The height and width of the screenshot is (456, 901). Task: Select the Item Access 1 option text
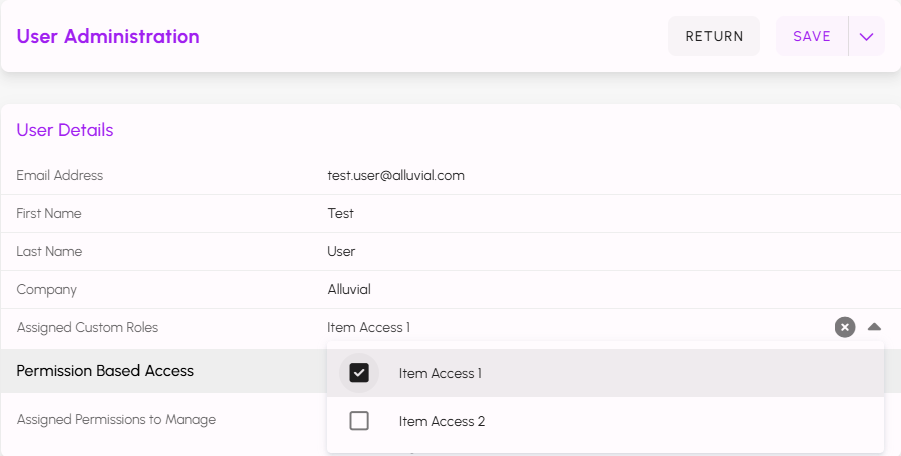[x=440, y=373]
